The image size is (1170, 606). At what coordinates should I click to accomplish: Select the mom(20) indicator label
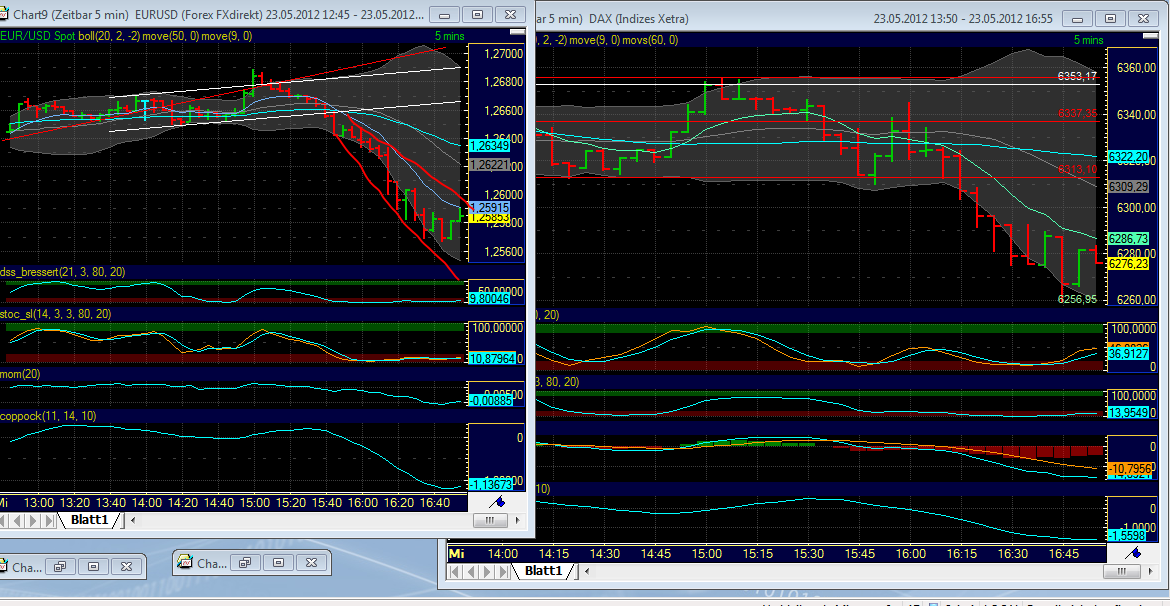coord(22,372)
